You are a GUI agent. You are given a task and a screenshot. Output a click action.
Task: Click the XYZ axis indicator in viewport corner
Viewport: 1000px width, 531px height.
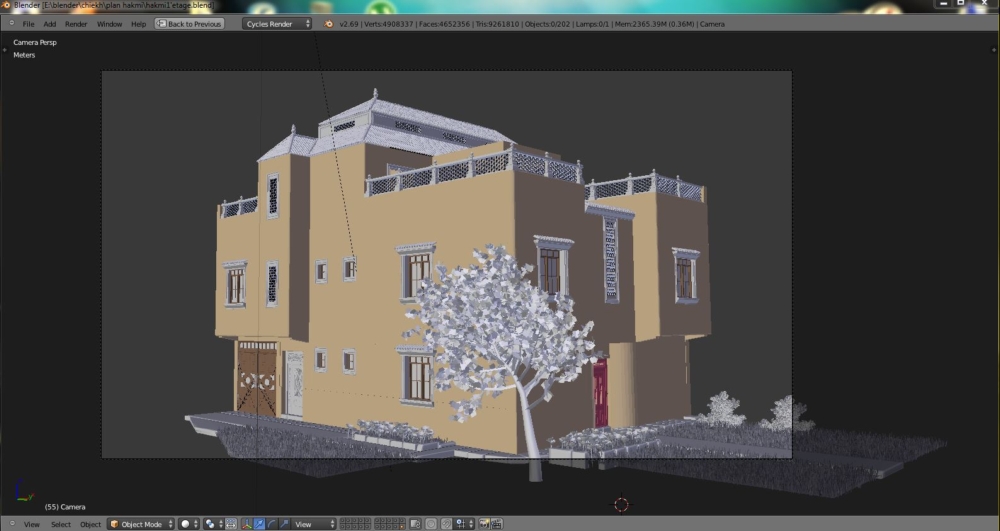click(x=24, y=491)
